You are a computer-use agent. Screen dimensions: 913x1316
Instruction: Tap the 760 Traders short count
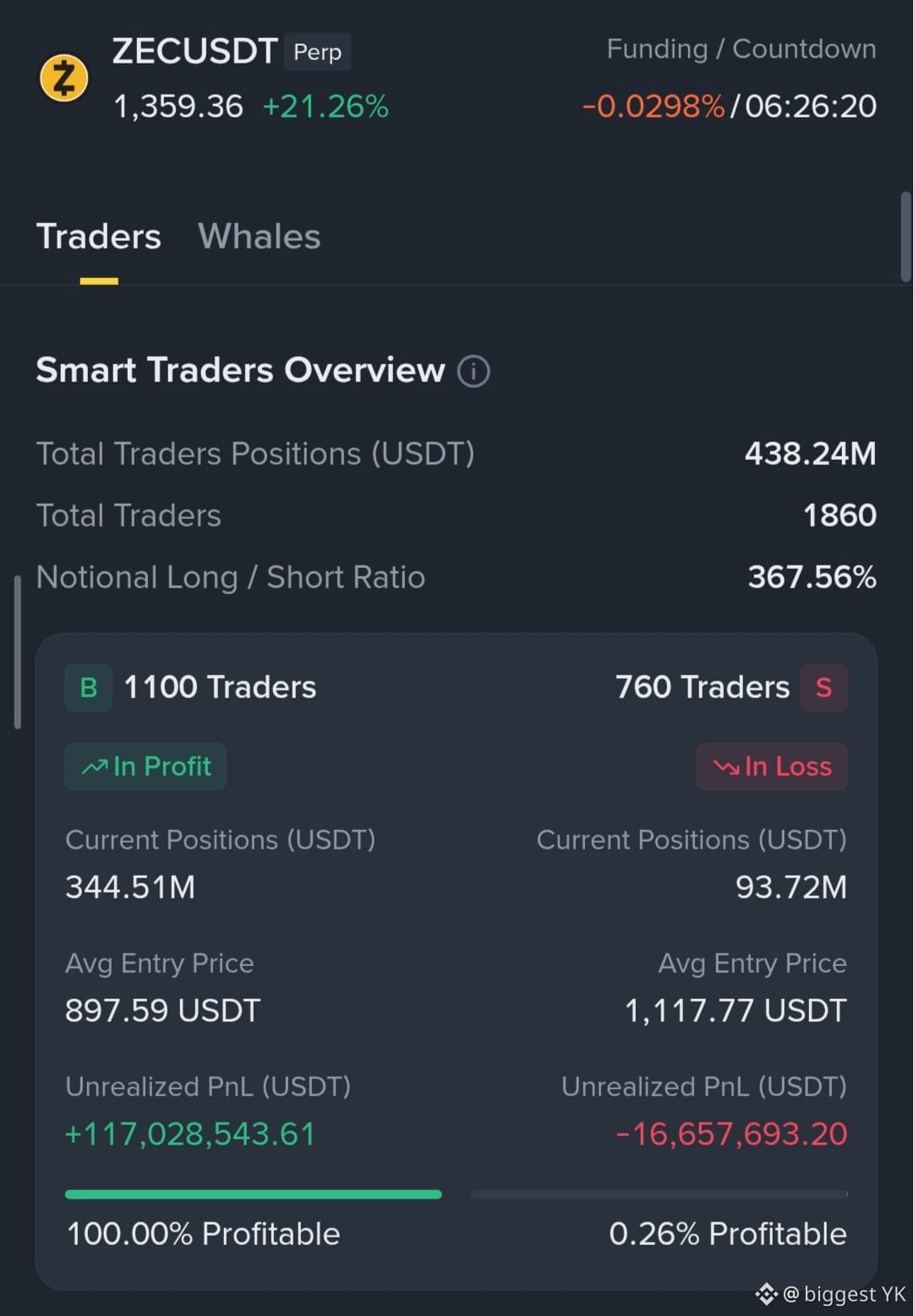coord(703,687)
